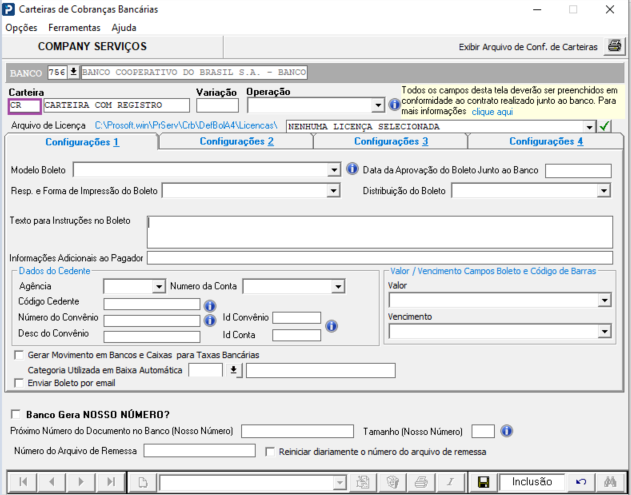Click the Próximo Número do Documento field
631x495 pixels.
(297, 431)
